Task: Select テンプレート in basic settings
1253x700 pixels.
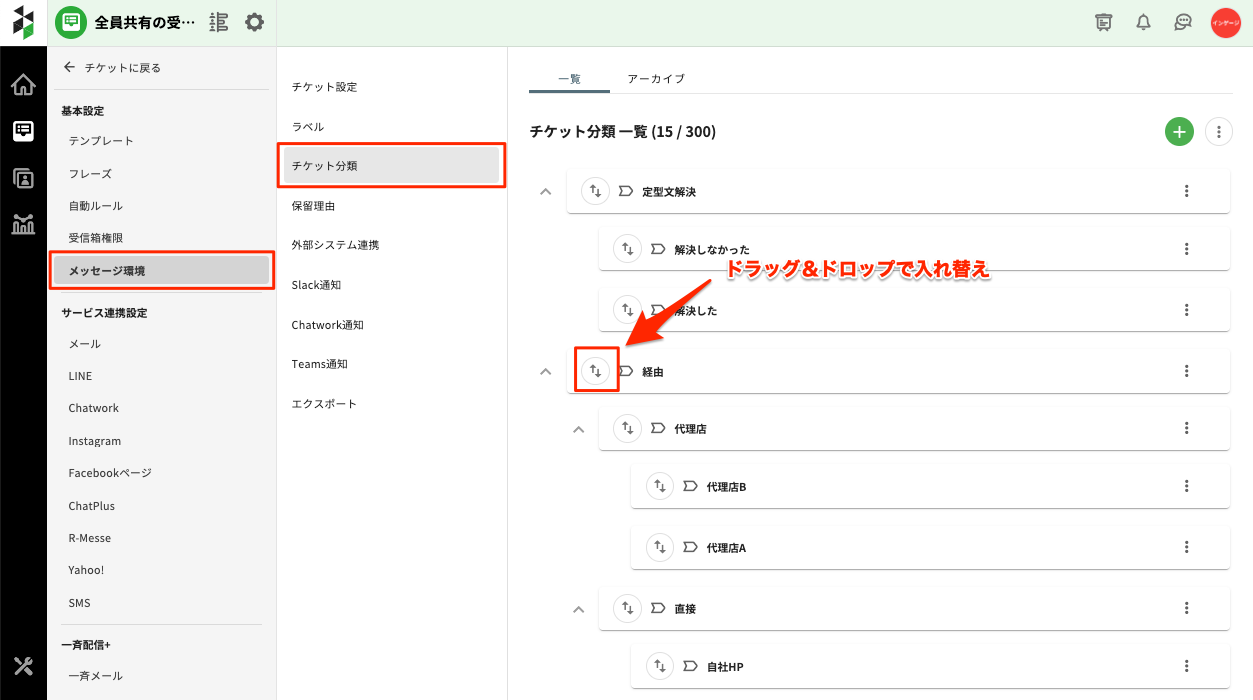Action: click(x=101, y=141)
